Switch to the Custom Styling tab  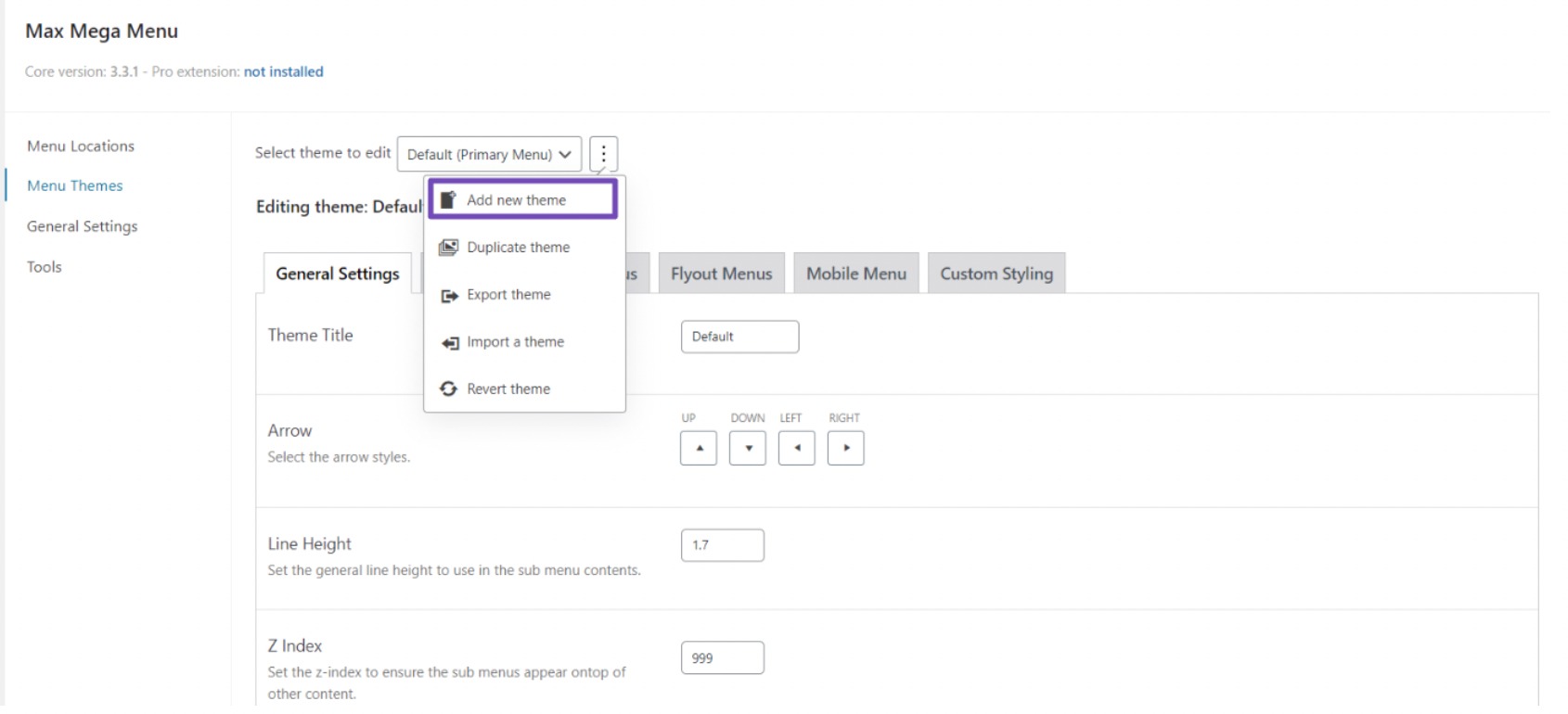996,274
